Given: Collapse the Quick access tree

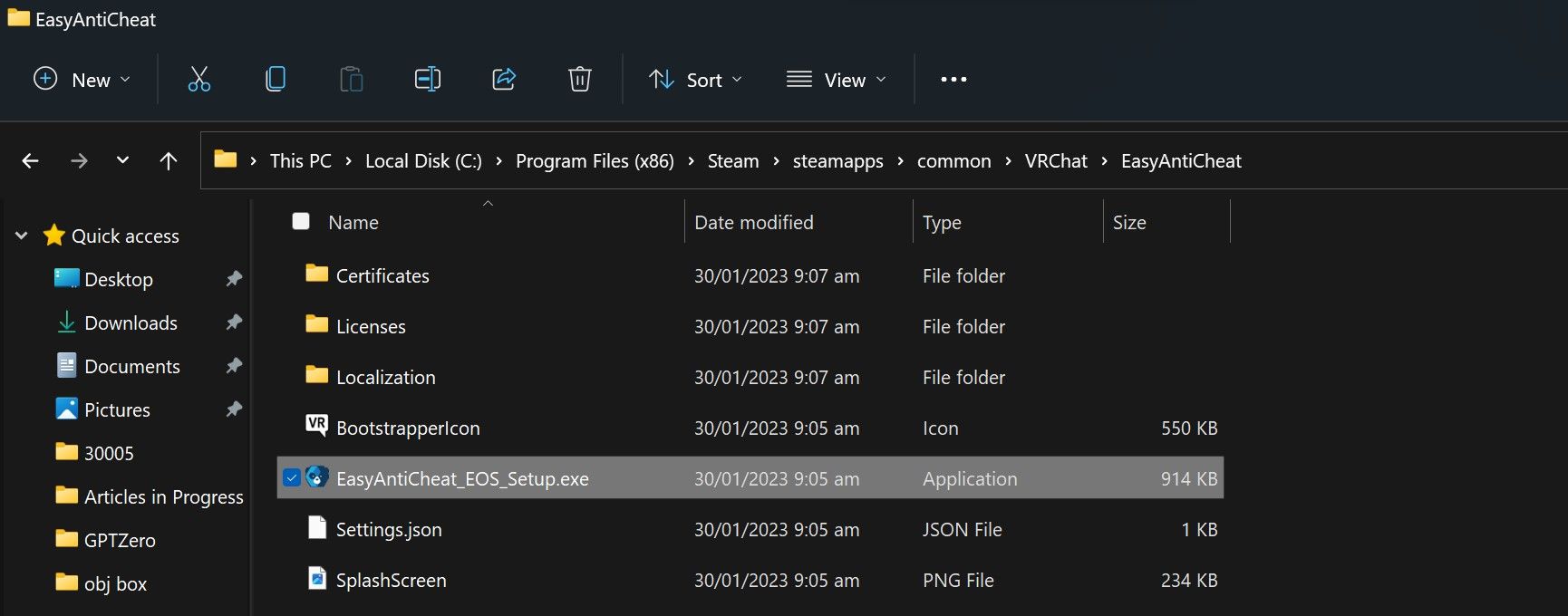Looking at the screenshot, I should click(22, 236).
